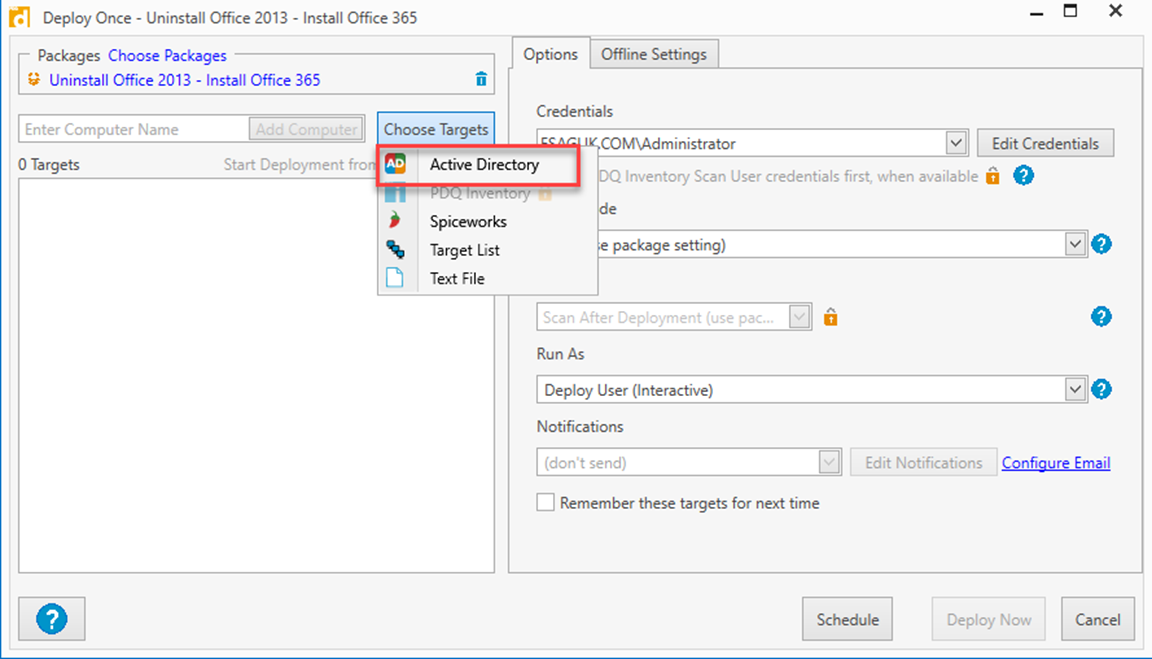This screenshot has height=659, width=1152.
Task: Expand the package setting dropdown arrow
Action: 1075,244
